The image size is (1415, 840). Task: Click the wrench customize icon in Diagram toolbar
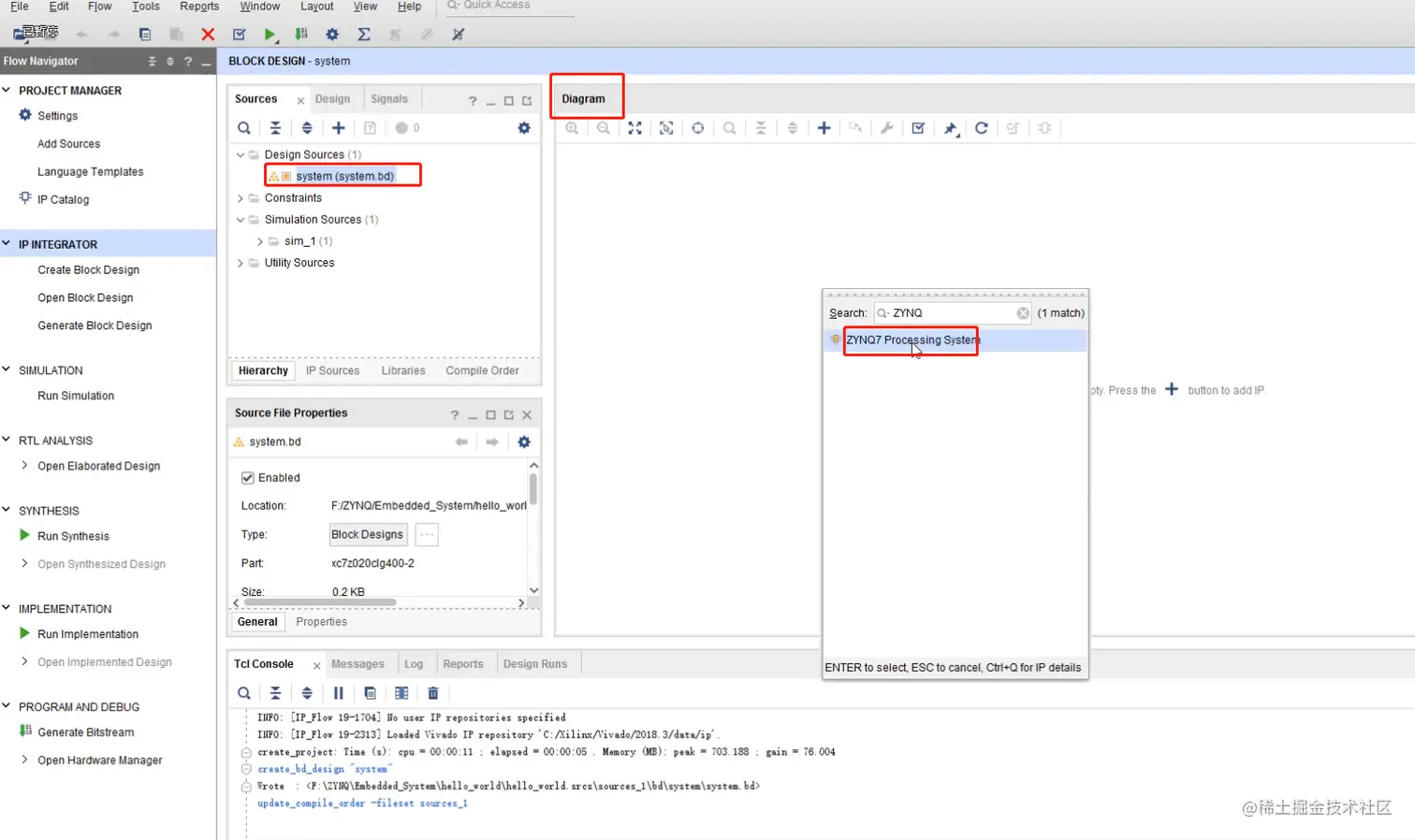click(887, 128)
